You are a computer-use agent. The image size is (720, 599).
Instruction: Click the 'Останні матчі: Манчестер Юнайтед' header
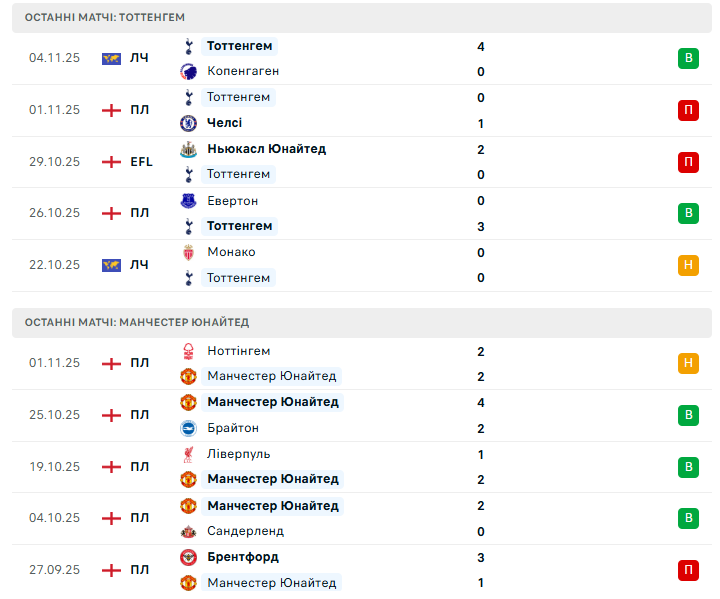137,322
